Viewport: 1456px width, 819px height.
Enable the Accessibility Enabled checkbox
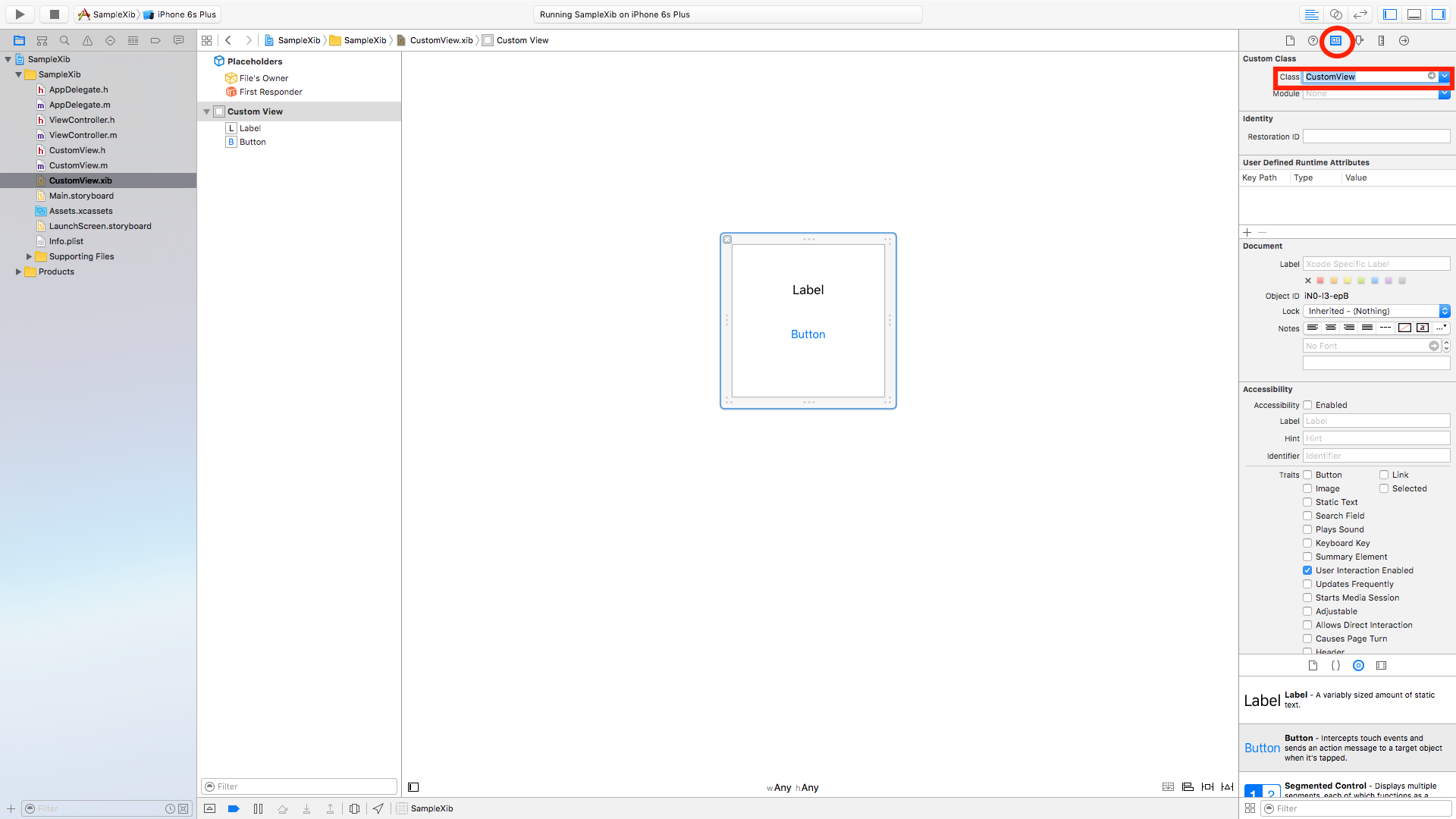[1307, 405]
